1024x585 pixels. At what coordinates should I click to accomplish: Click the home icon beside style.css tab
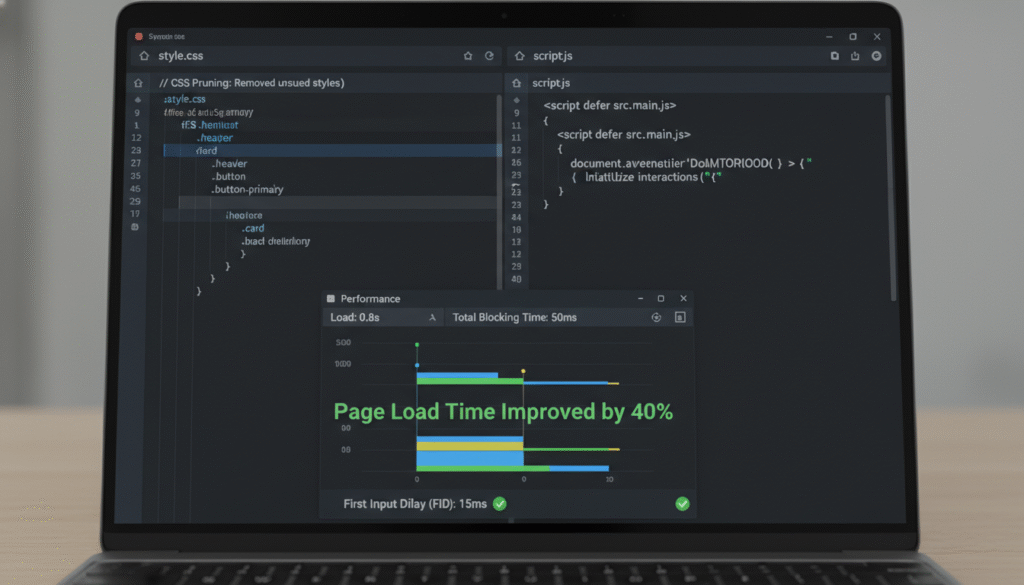point(144,57)
